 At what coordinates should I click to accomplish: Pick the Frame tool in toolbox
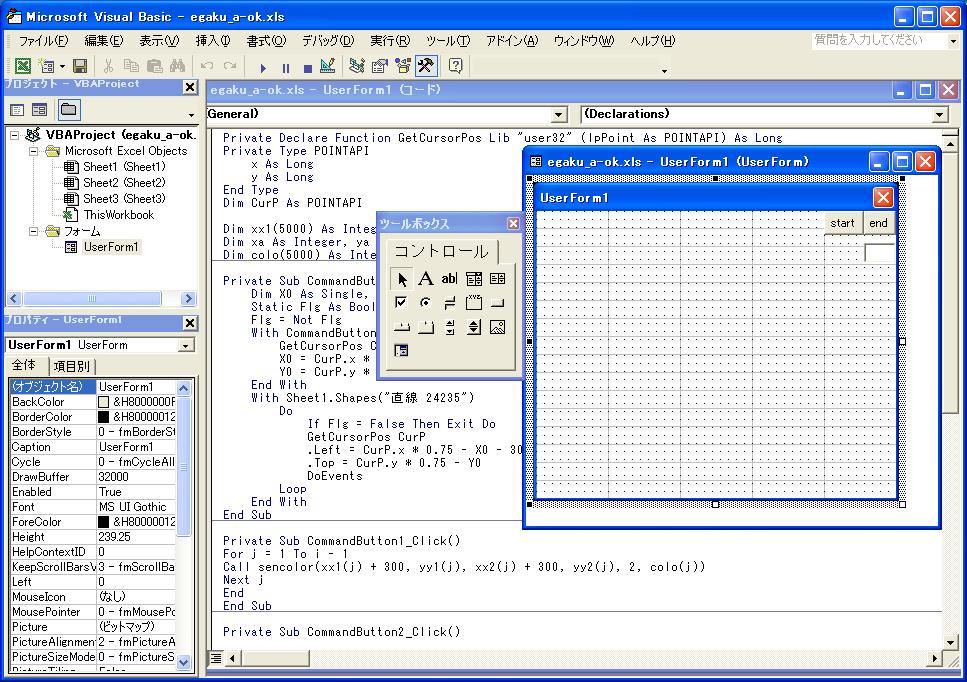coord(474,303)
